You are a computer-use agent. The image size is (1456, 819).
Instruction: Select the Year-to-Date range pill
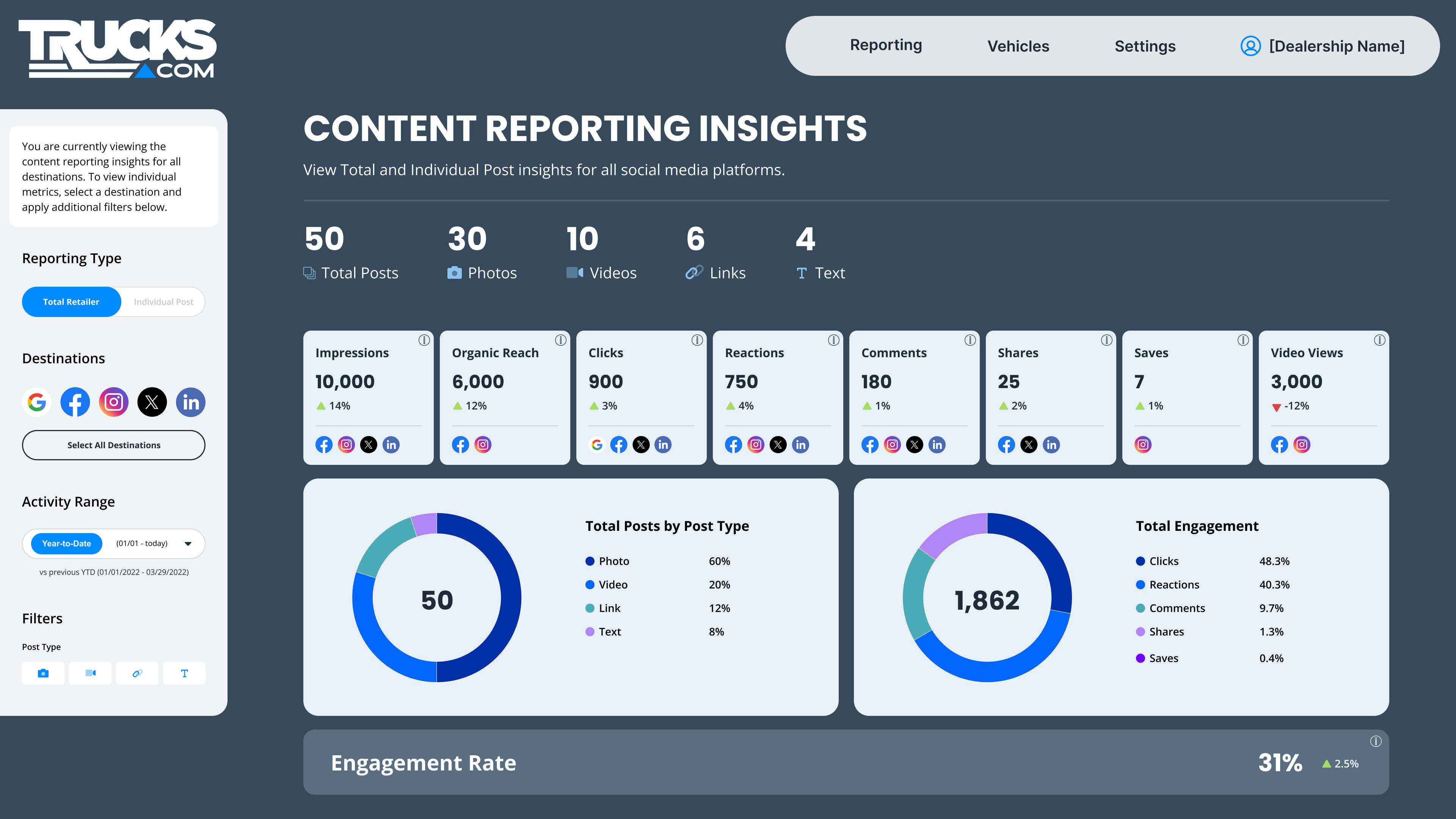click(66, 544)
